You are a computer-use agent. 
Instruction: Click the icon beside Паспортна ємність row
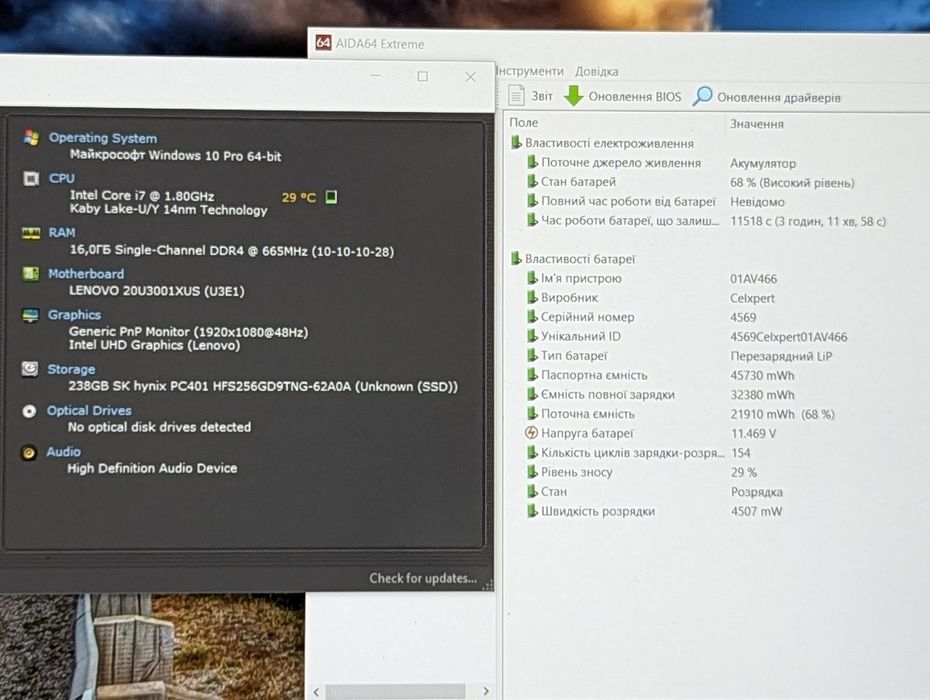(532, 375)
